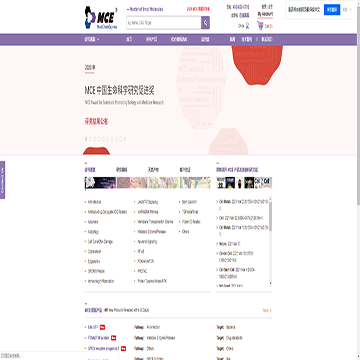The width and height of the screenshot is (360, 360).
Task: Select the last carousel indicator dot
Action: 125,139
